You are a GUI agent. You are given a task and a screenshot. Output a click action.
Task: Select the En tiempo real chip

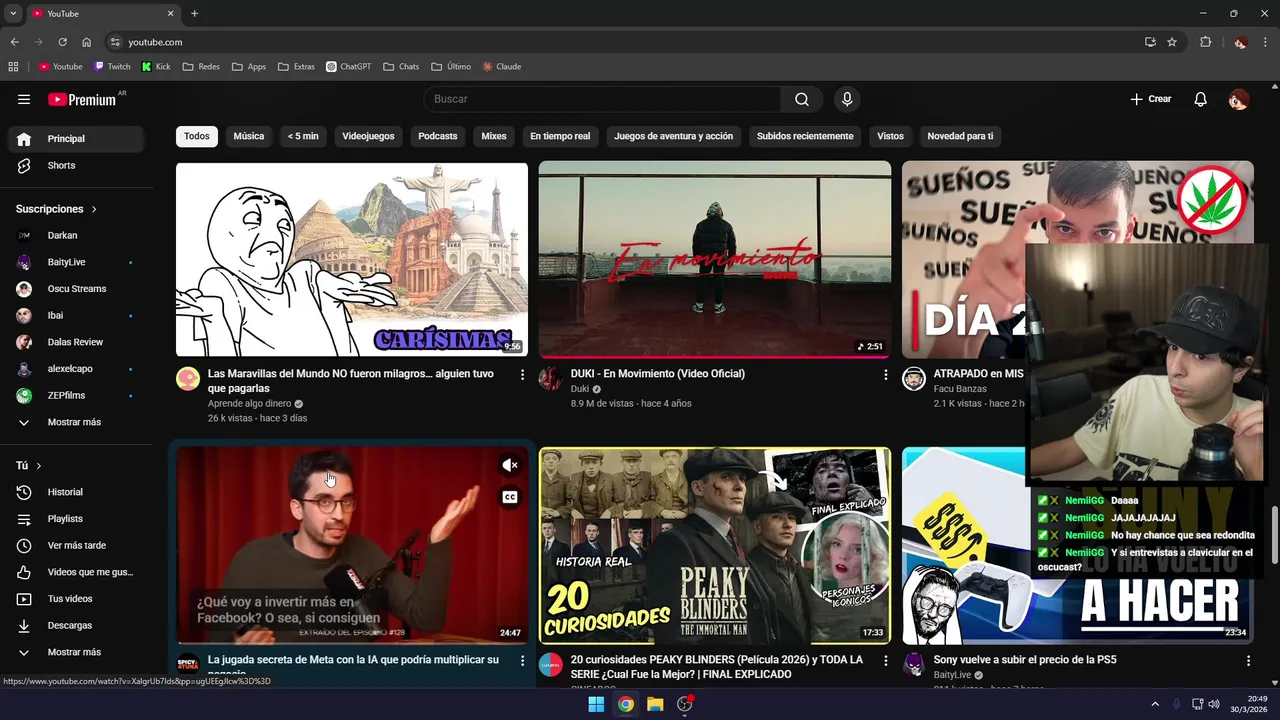point(560,136)
